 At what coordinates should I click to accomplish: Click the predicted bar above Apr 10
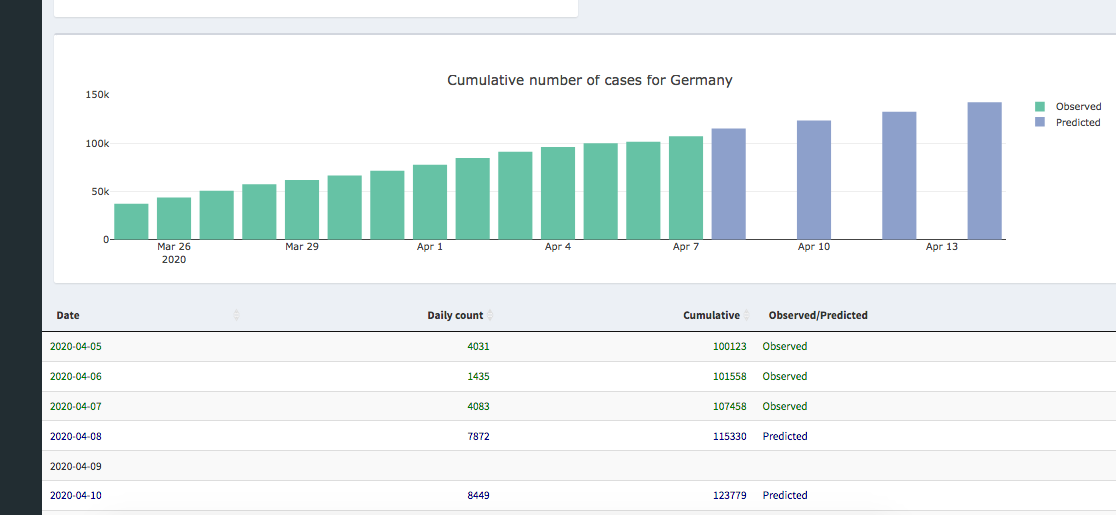(814, 180)
